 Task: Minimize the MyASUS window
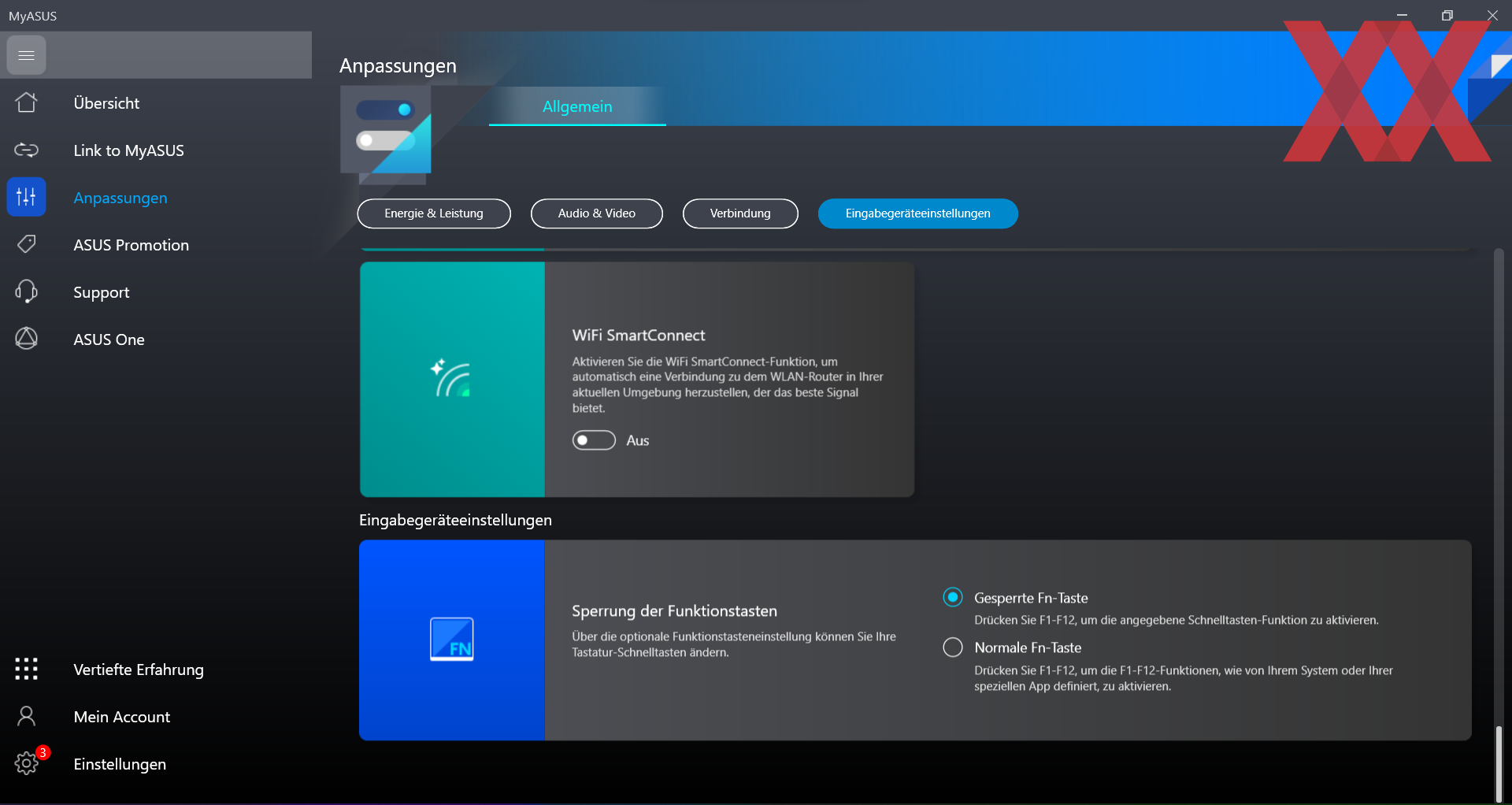tap(1402, 15)
